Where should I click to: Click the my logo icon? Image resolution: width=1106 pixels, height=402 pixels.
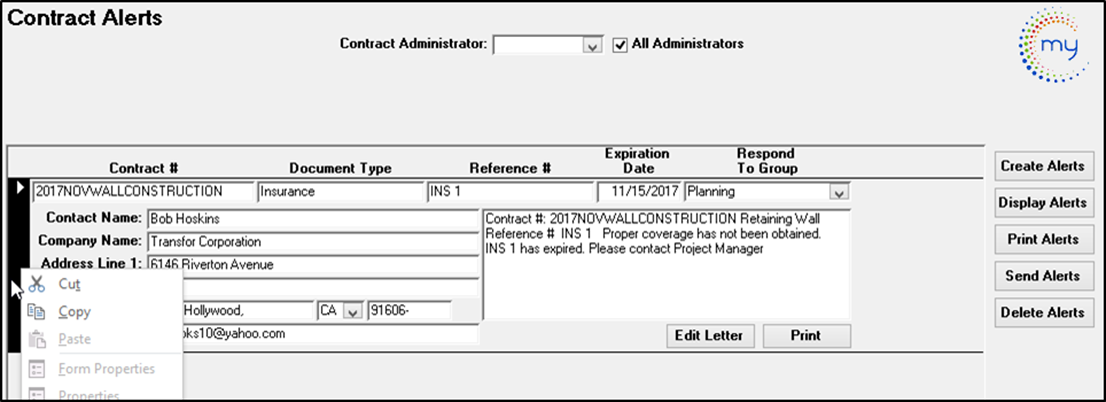(1055, 46)
